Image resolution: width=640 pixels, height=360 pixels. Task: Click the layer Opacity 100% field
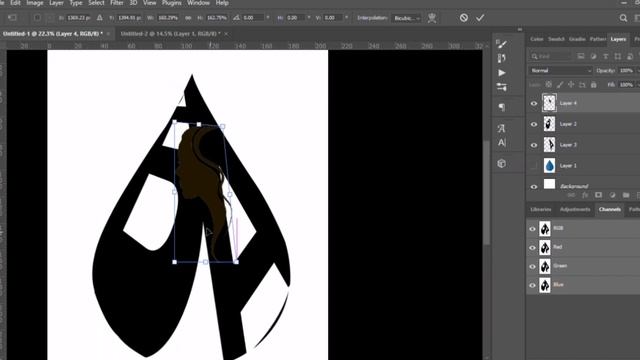click(626, 71)
